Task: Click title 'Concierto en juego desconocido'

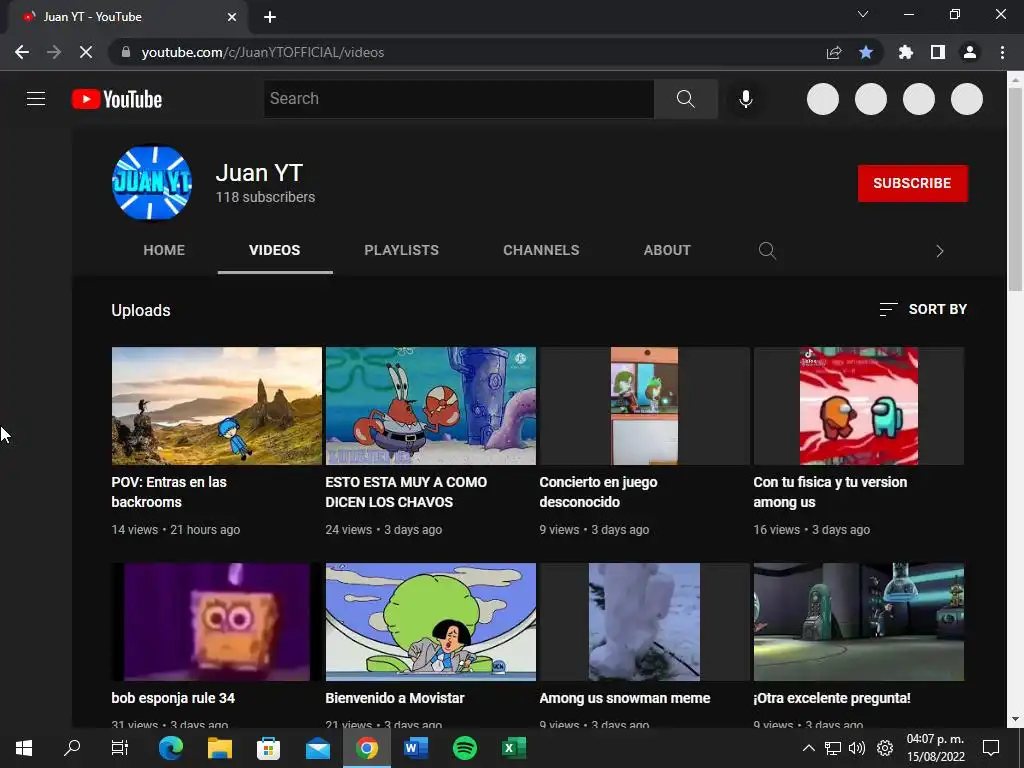Action: point(598,492)
